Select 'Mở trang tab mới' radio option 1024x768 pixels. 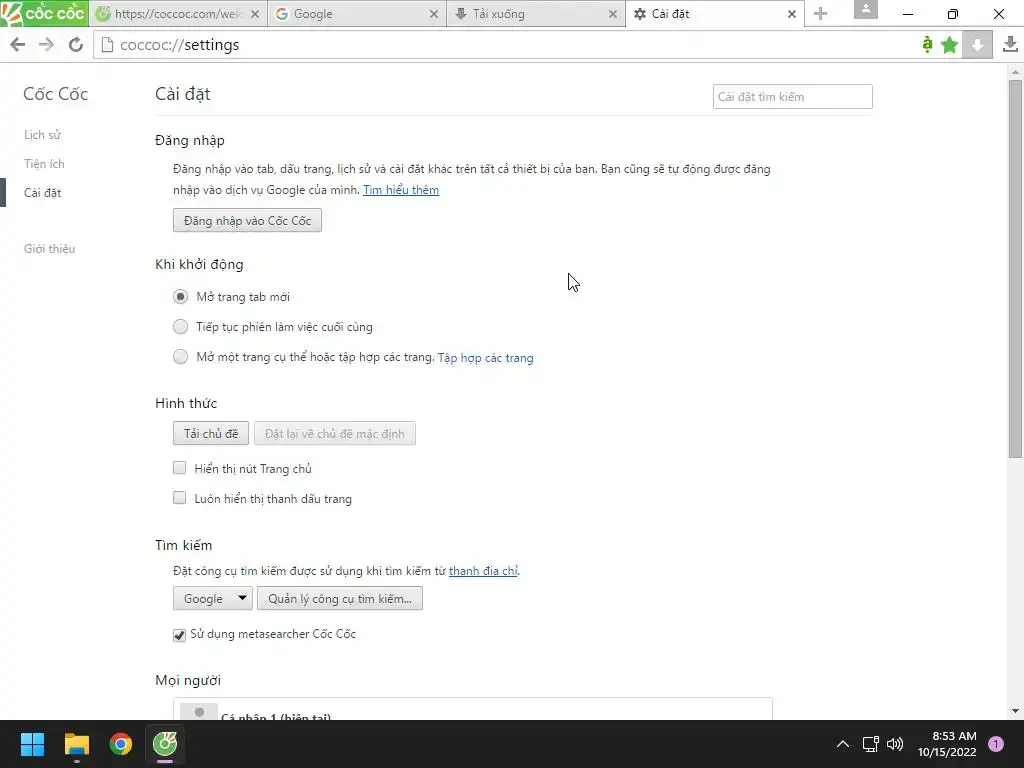tap(180, 296)
